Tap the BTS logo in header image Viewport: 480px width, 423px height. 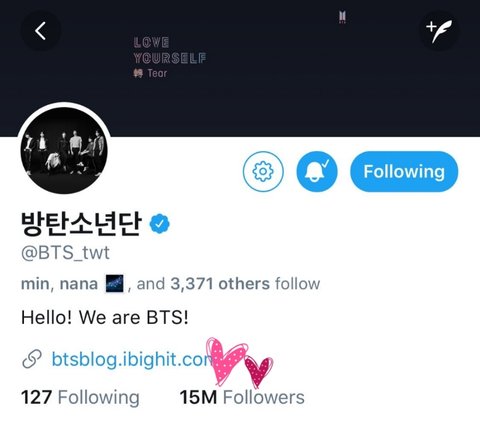pos(342,17)
